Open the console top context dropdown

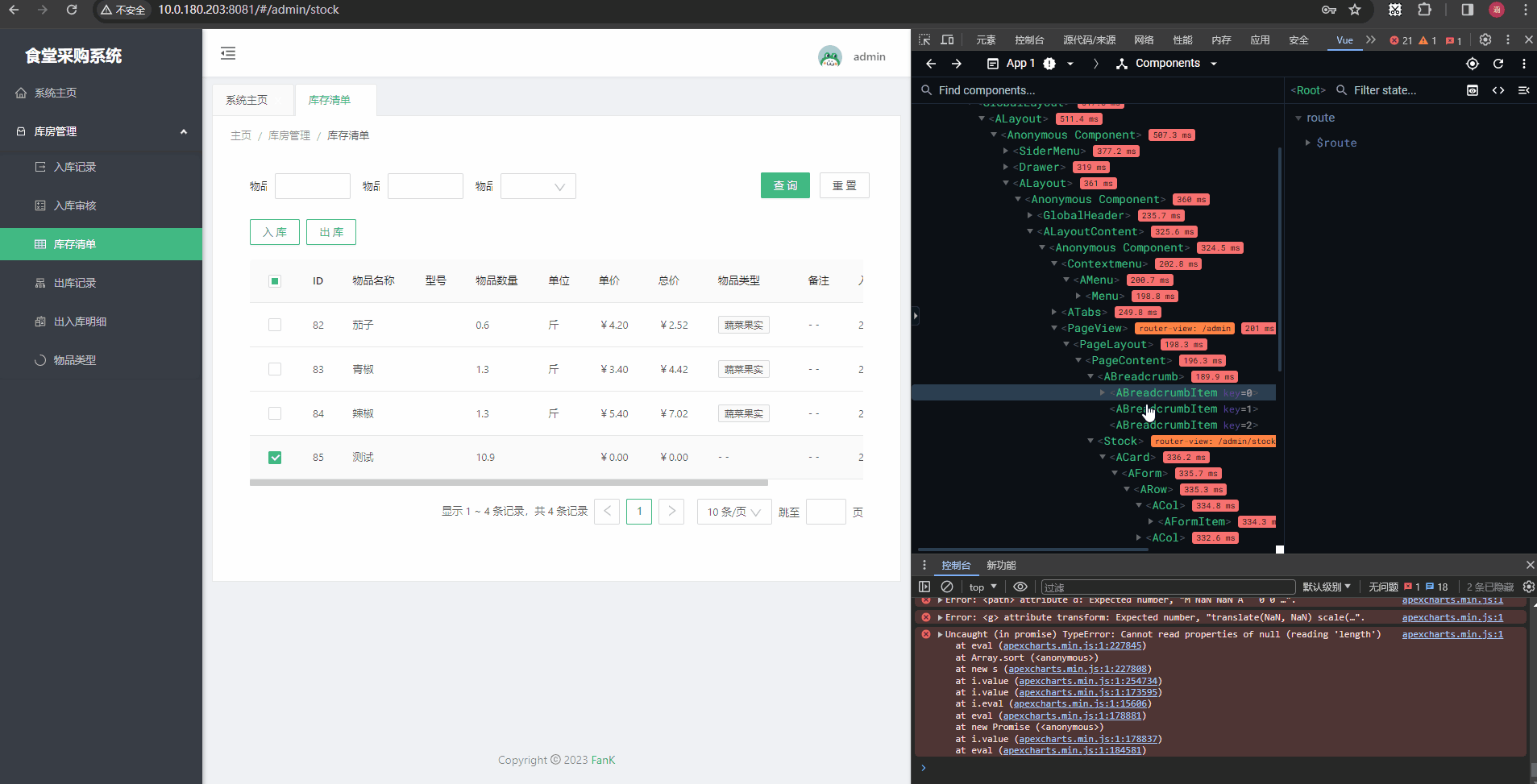983,587
